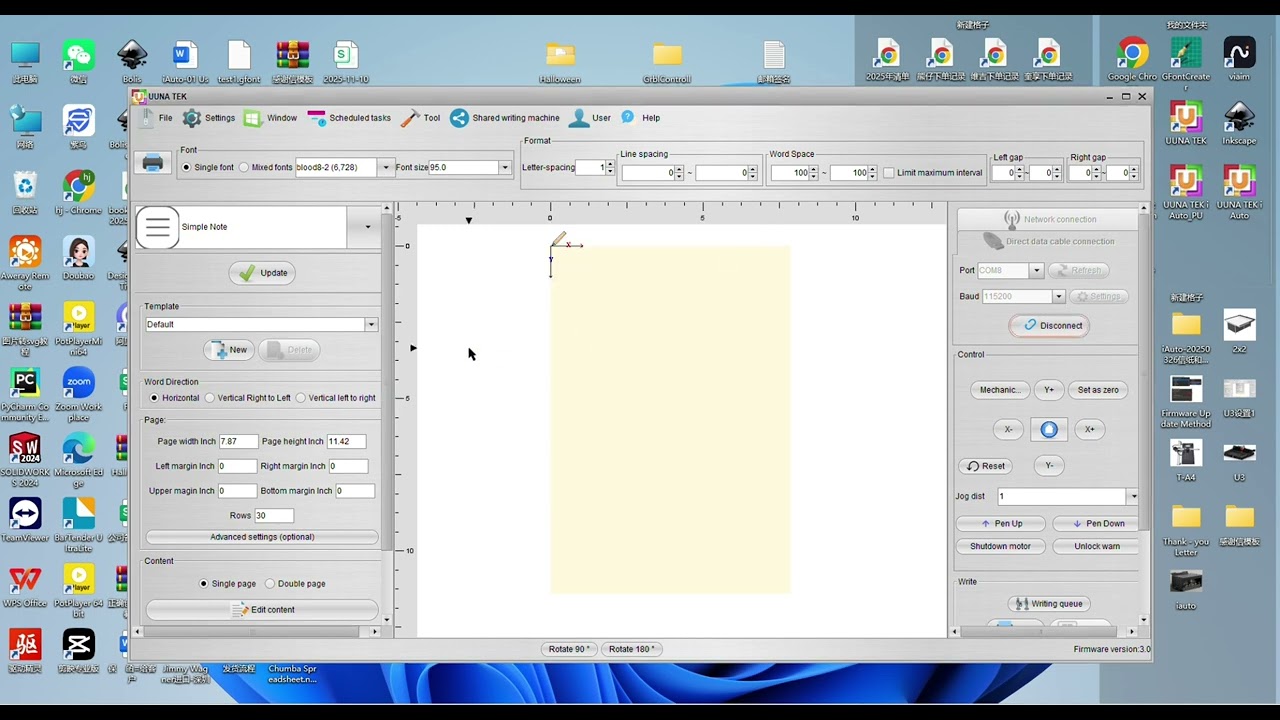Select the Double page option

click(x=270, y=584)
